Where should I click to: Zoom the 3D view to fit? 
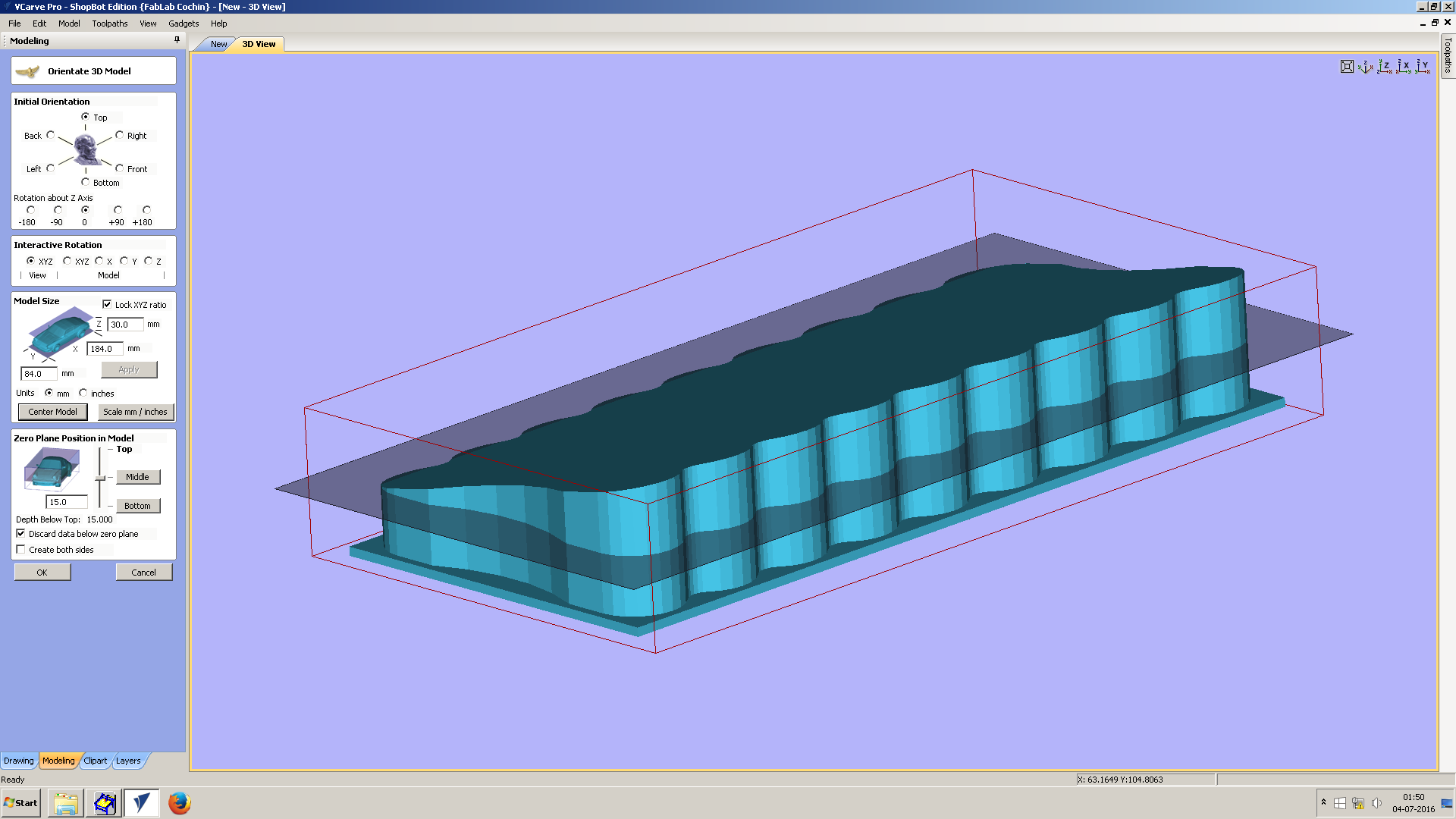tap(1347, 67)
